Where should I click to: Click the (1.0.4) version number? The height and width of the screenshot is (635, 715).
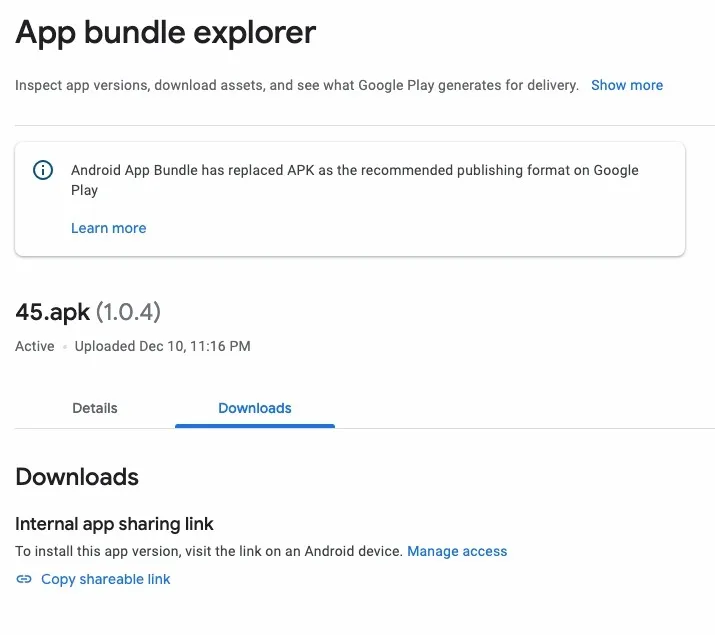click(x=128, y=312)
